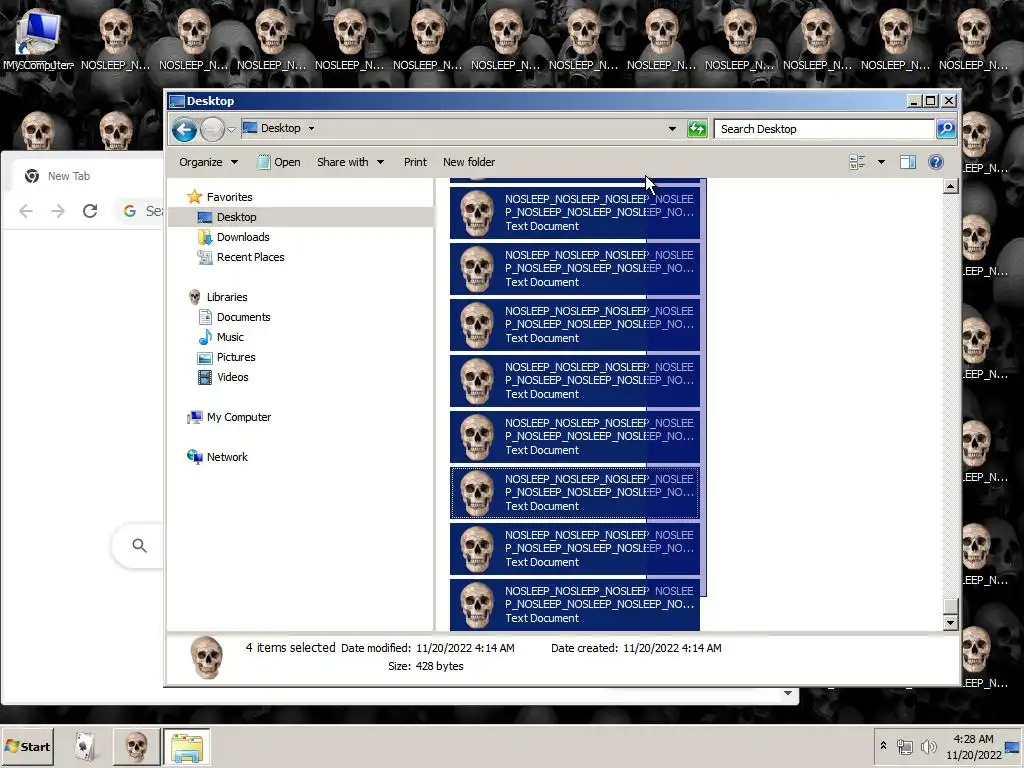Expand the Desktop breadcrumb arrow

(312, 129)
